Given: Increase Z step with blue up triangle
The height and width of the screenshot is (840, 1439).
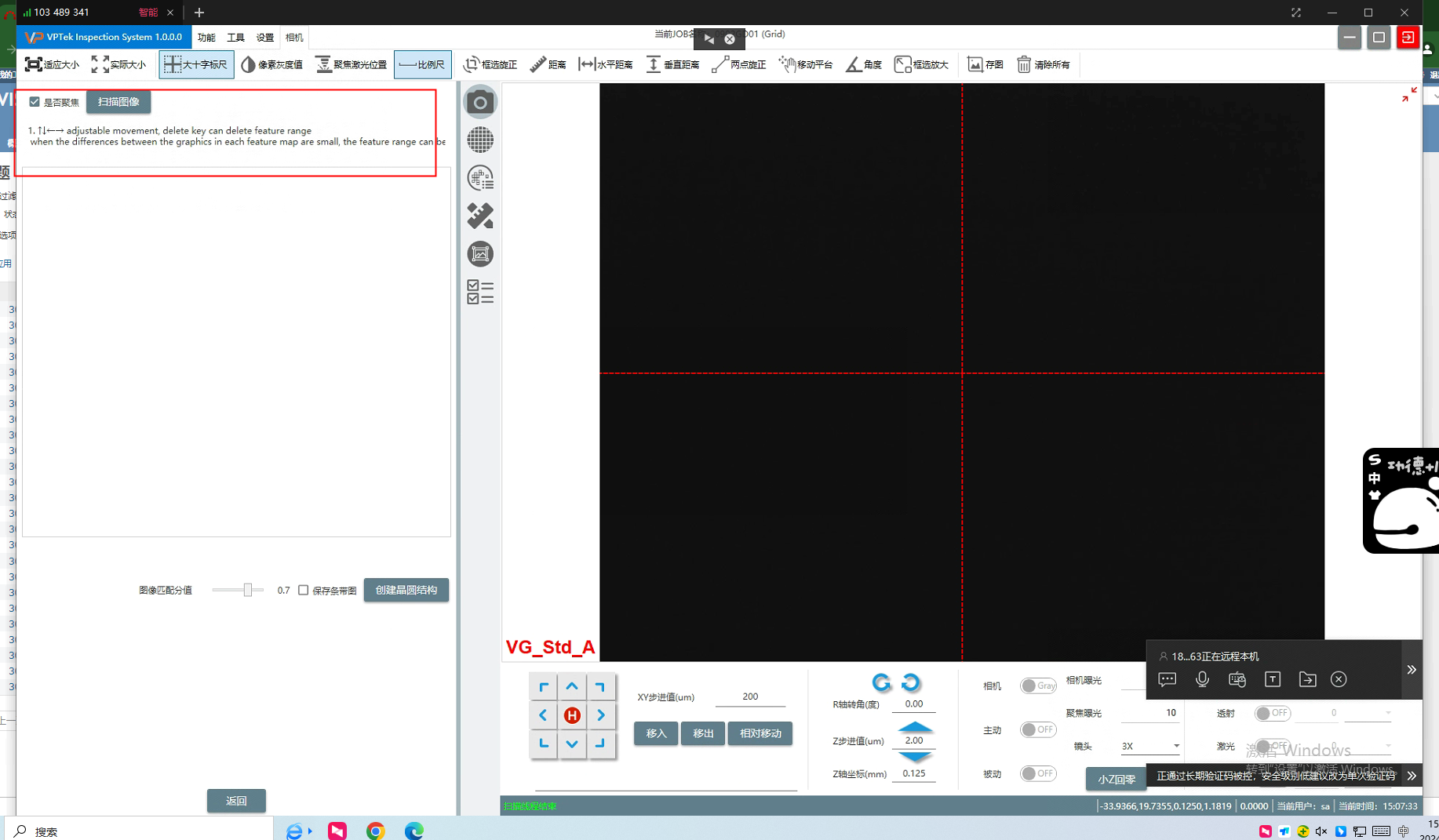Looking at the screenshot, I should [914, 726].
